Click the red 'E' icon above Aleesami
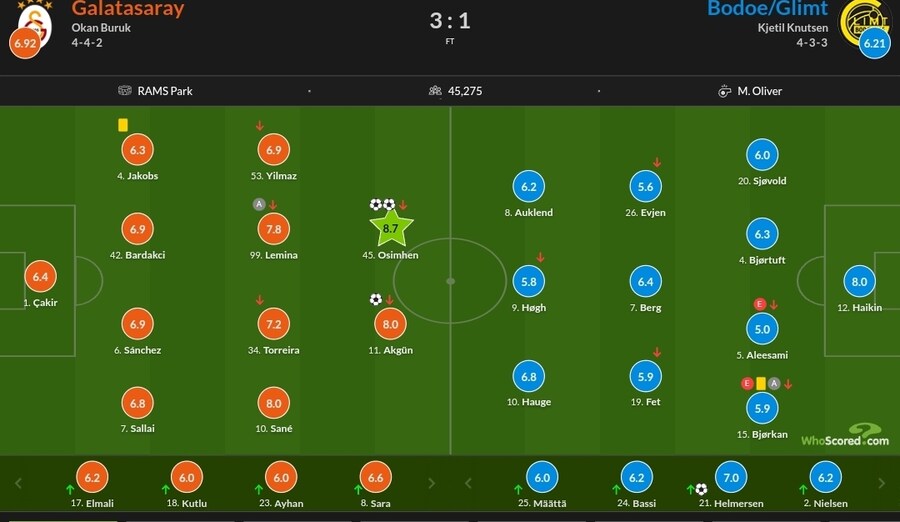Screen dimensions: 900x522 760,304
